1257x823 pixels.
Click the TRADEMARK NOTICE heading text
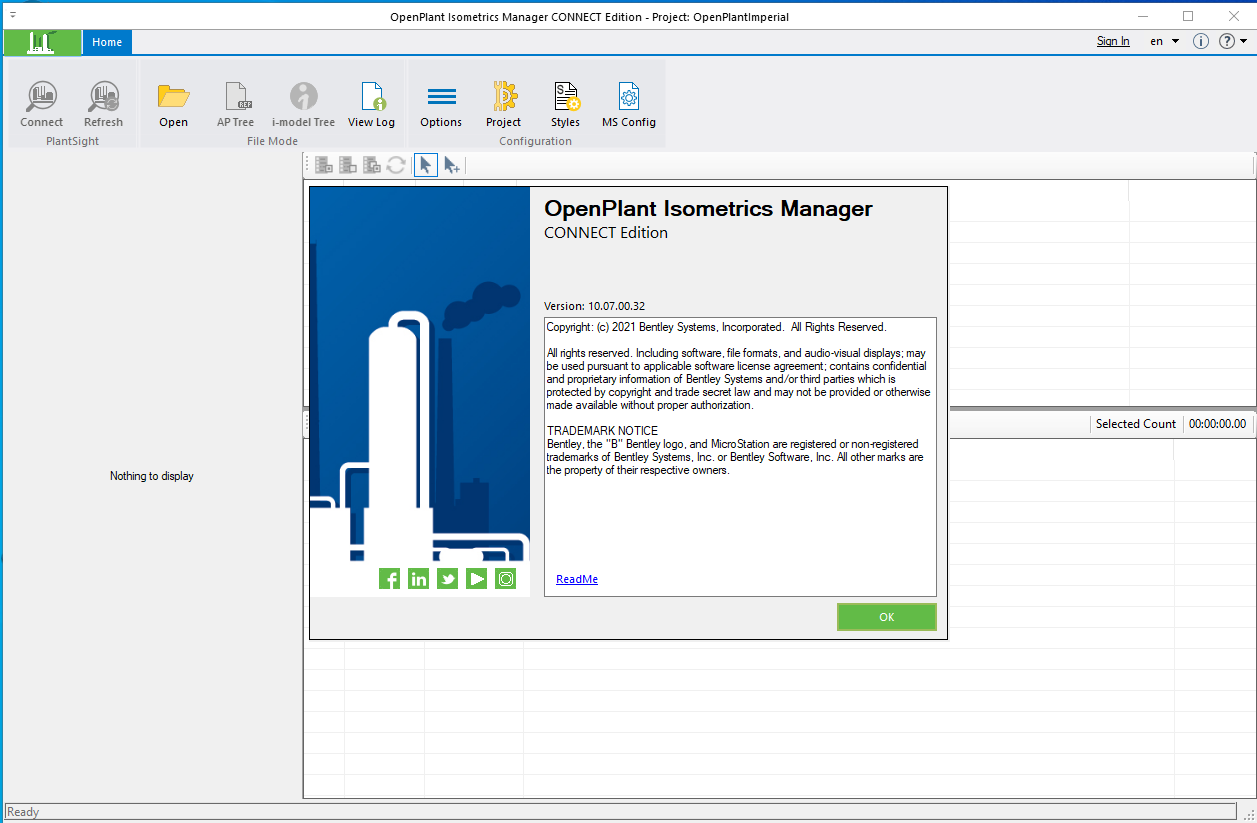[x=603, y=431]
